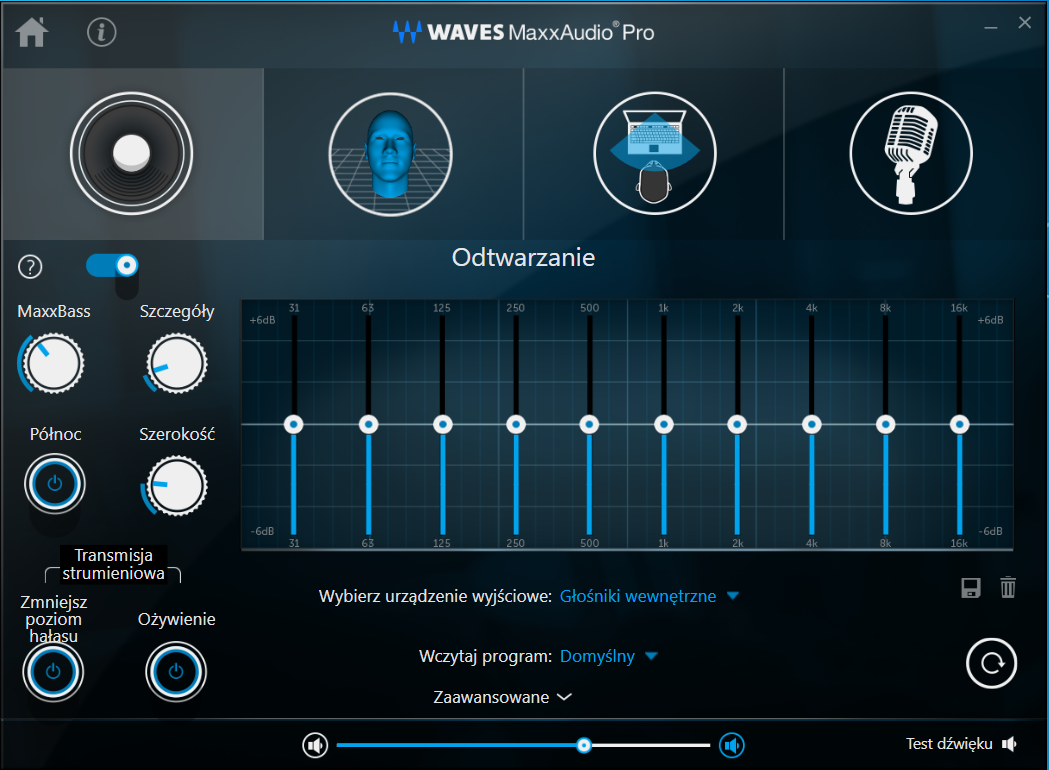
Task: Delete preset using the trash icon
Action: pyautogui.click(x=1008, y=587)
